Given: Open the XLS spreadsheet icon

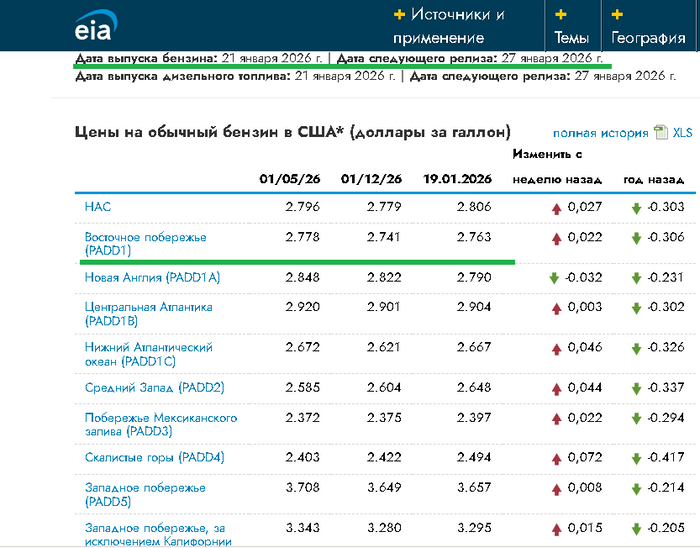Looking at the screenshot, I should click(660, 133).
